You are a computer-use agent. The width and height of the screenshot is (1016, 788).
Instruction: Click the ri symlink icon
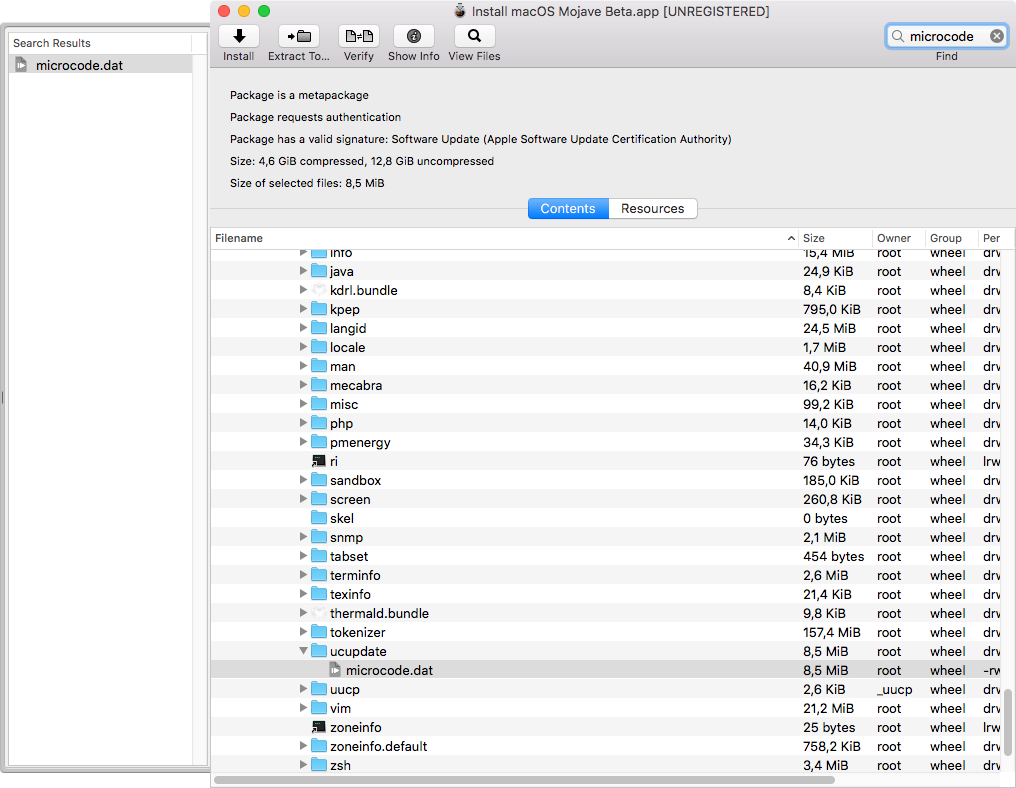[319, 461]
